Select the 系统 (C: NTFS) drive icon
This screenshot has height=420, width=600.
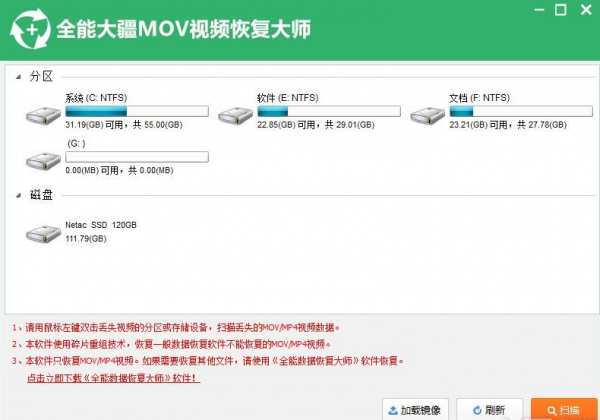tap(43, 116)
